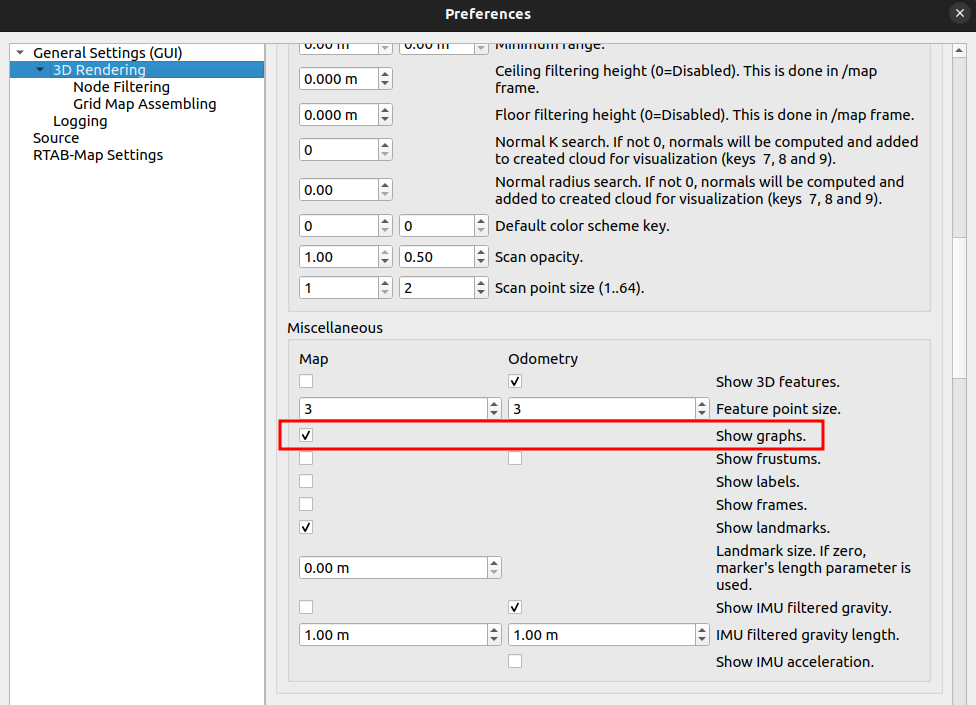
Task: Uncheck the Show landmarks checkbox
Action: point(306,527)
